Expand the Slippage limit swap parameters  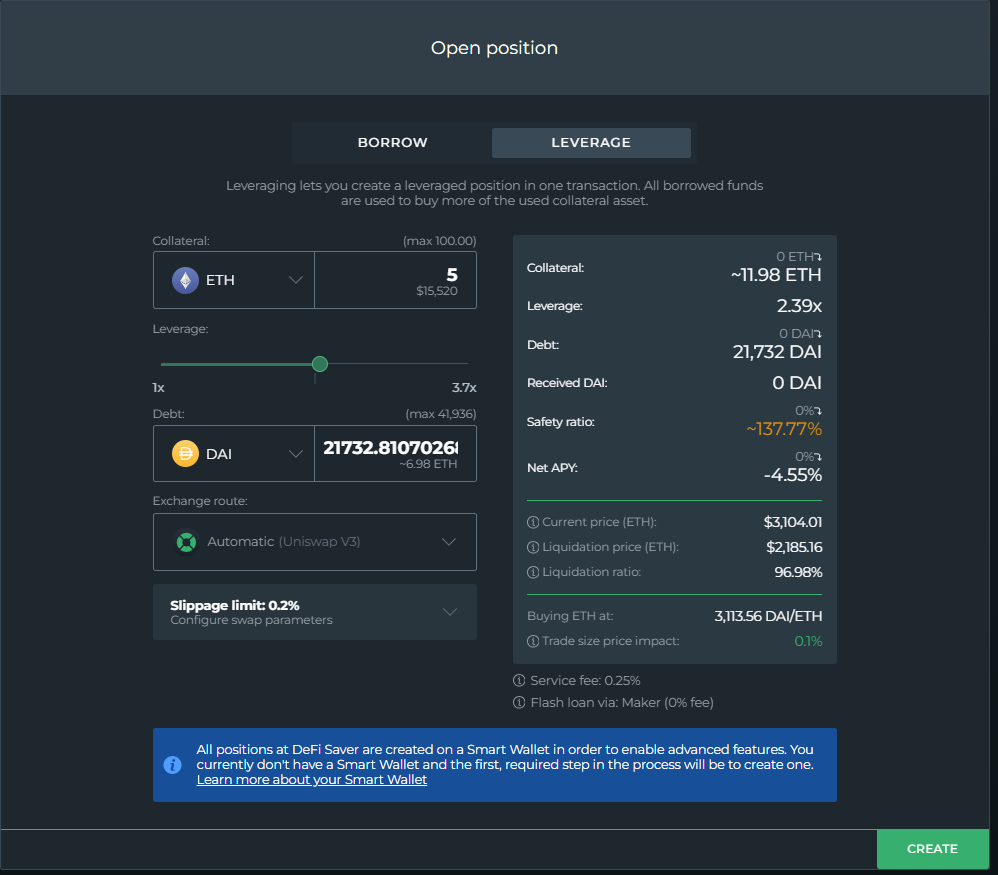(x=449, y=612)
